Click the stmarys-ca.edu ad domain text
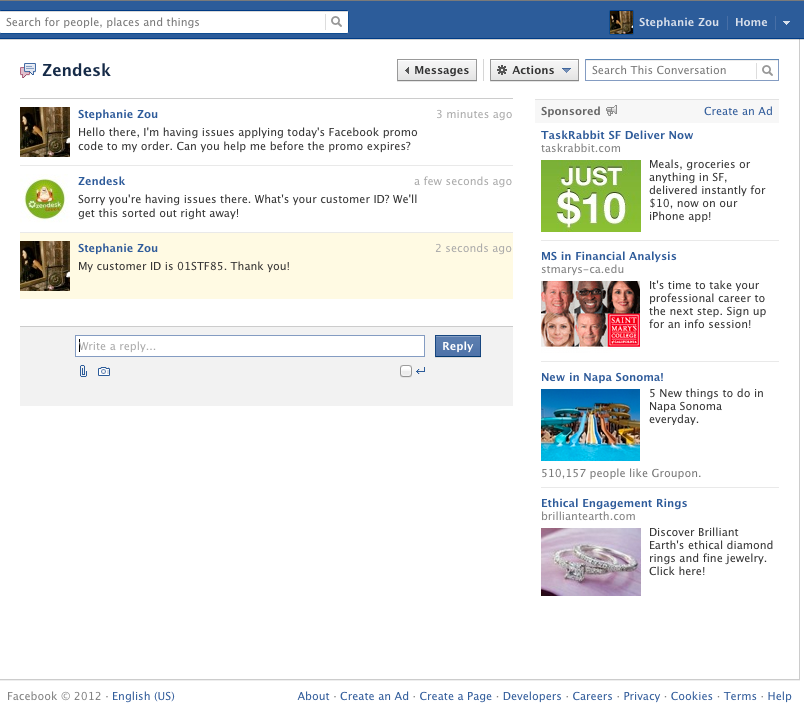The width and height of the screenshot is (804, 716). tap(582, 269)
